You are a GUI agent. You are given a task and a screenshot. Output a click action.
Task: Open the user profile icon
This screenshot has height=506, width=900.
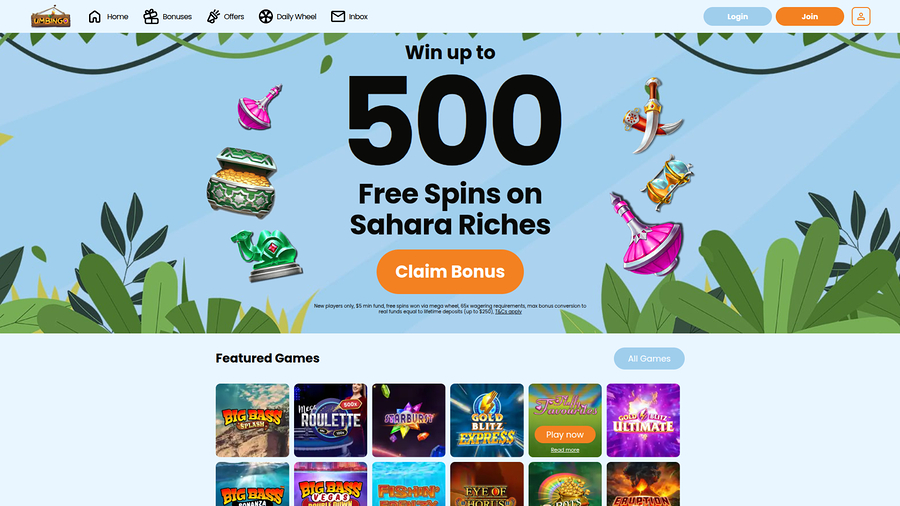pos(860,17)
